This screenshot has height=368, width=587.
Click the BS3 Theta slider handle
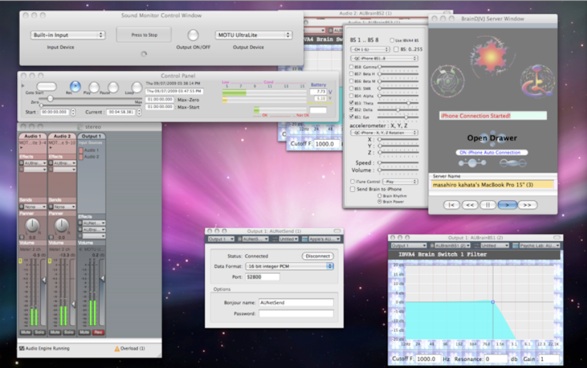point(408,103)
